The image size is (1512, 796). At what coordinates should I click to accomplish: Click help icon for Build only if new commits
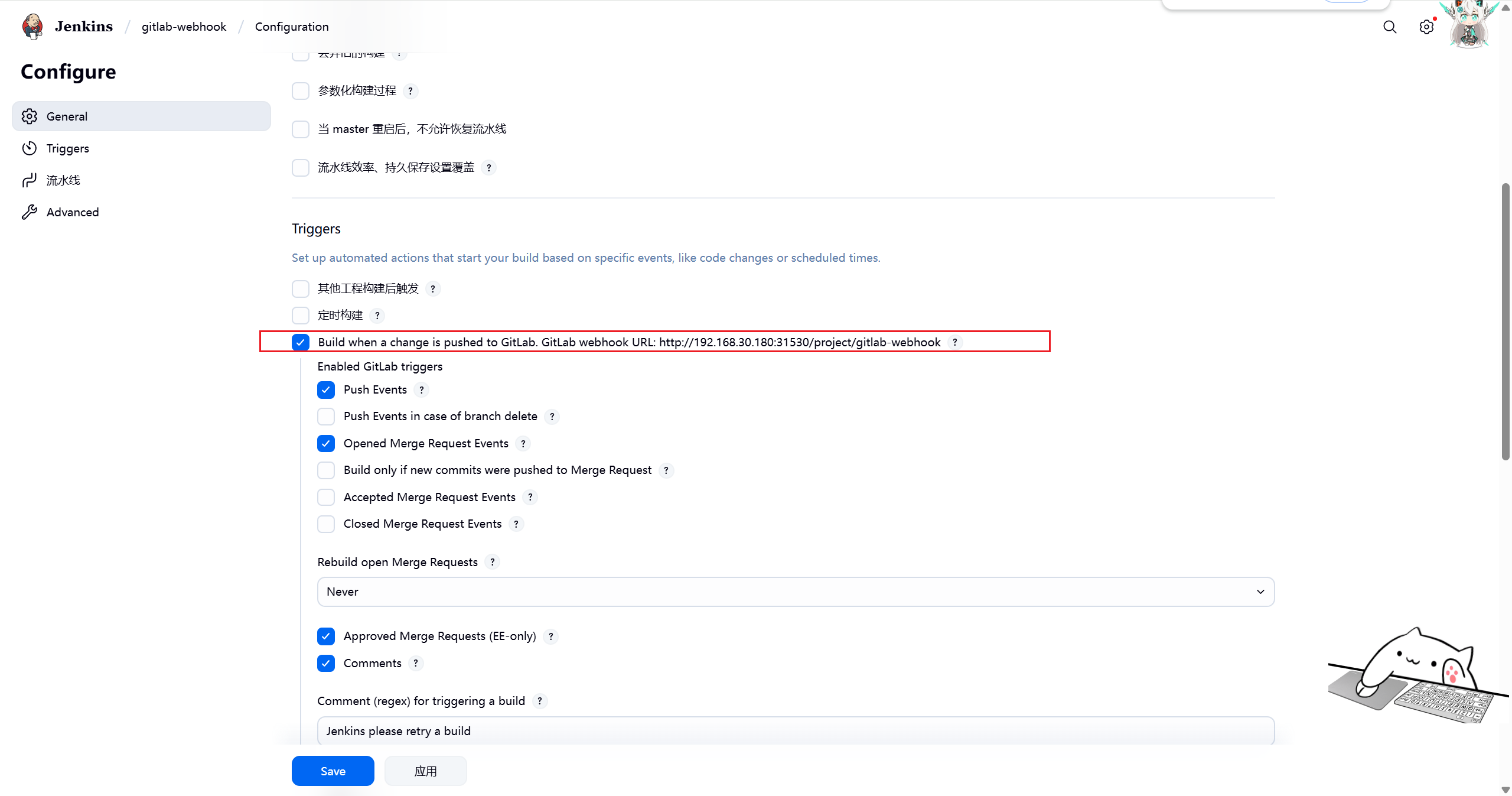pyautogui.click(x=666, y=470)
